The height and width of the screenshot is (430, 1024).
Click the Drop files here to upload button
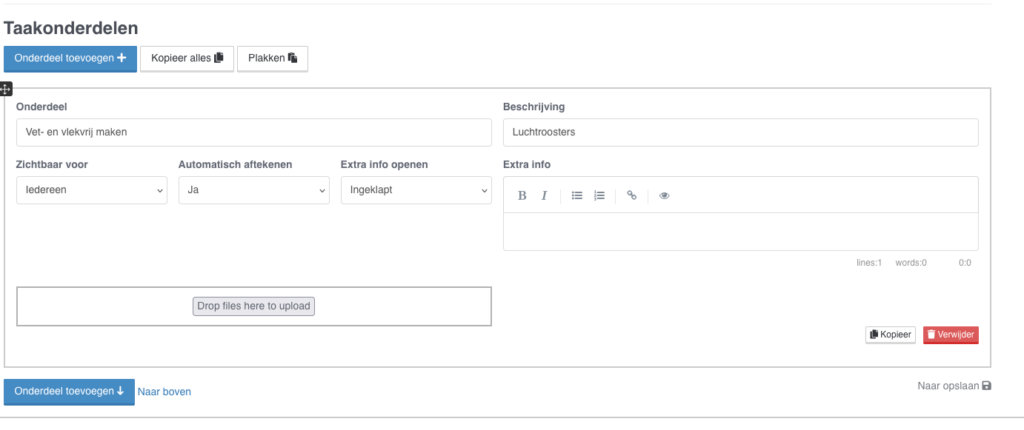(x=254, y=306)
